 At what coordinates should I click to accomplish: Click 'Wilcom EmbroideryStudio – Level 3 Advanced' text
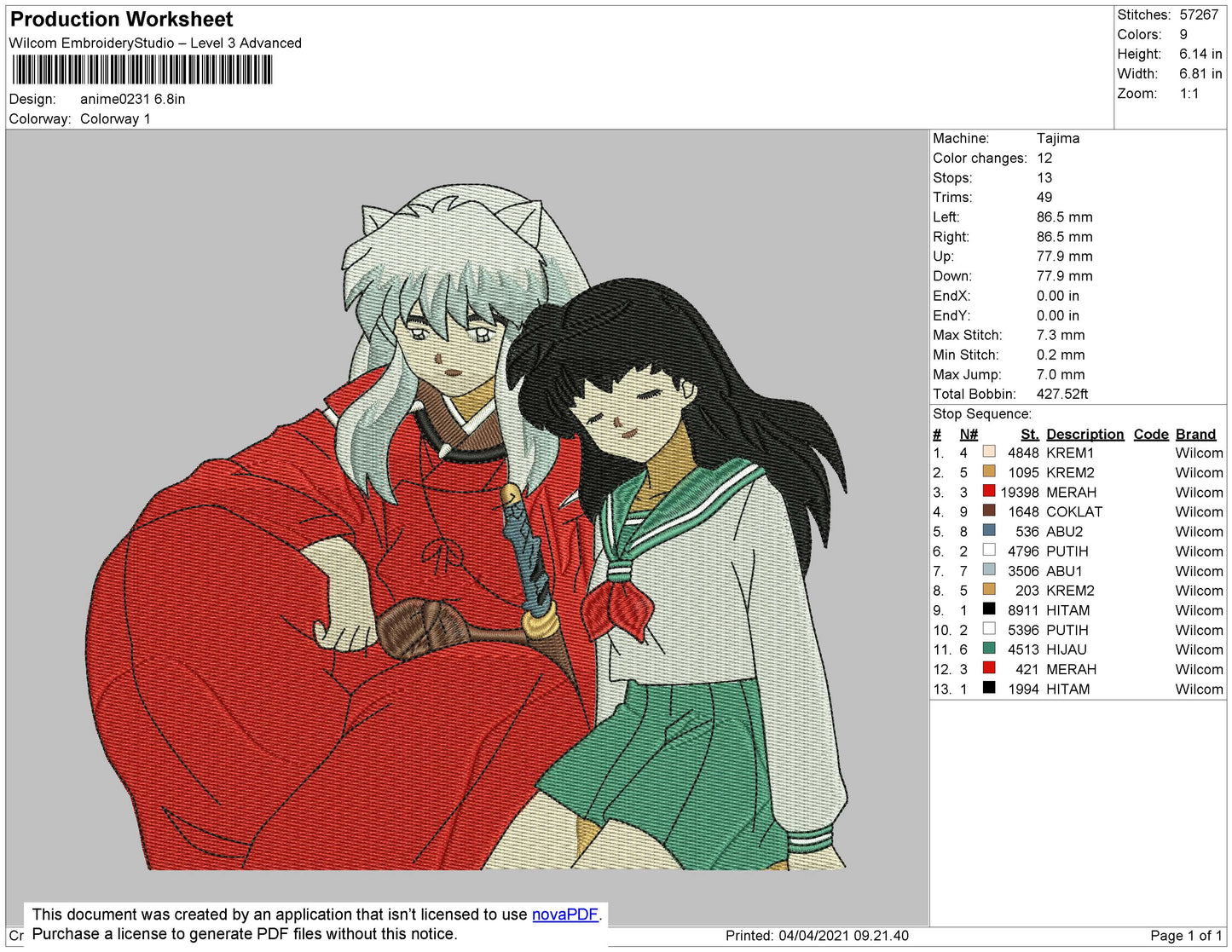[155, 43]
